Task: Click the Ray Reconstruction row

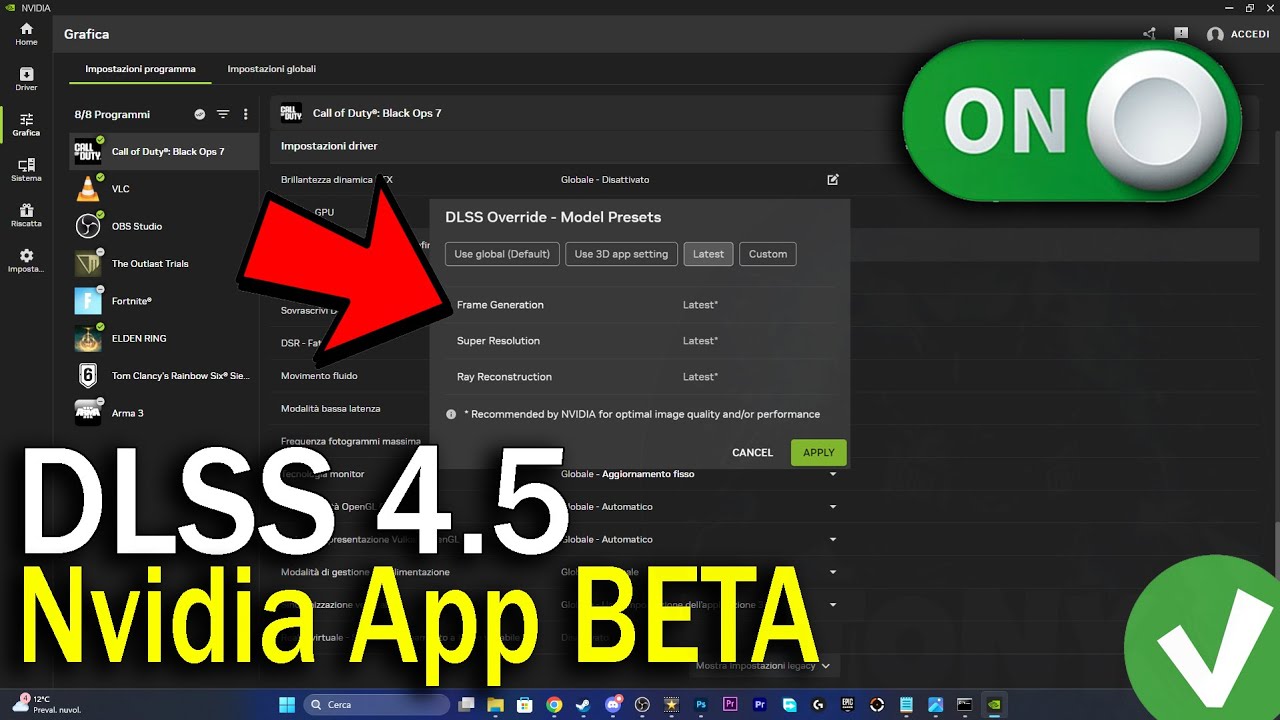Action: coord(640,377)
